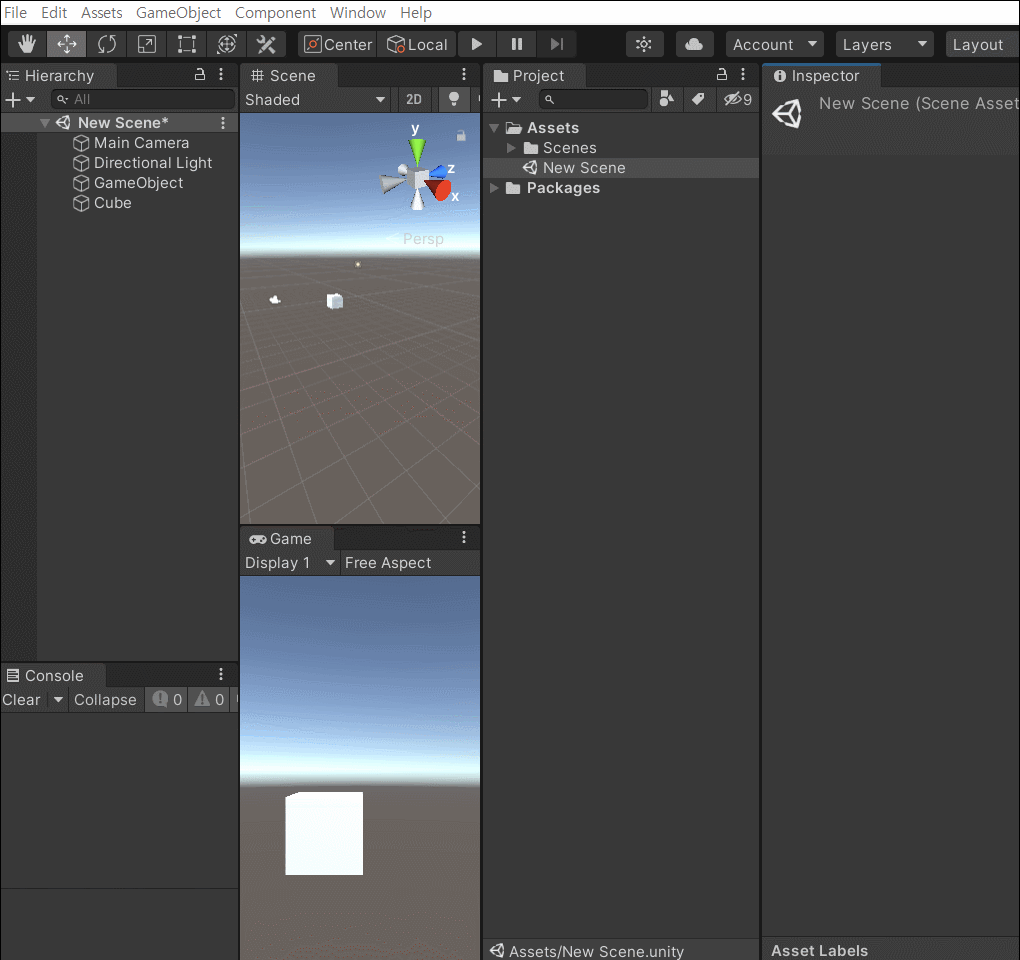Click the blue Z axis gizmo
Viewport: 1020px width, 960px height.
coord(438,172)
